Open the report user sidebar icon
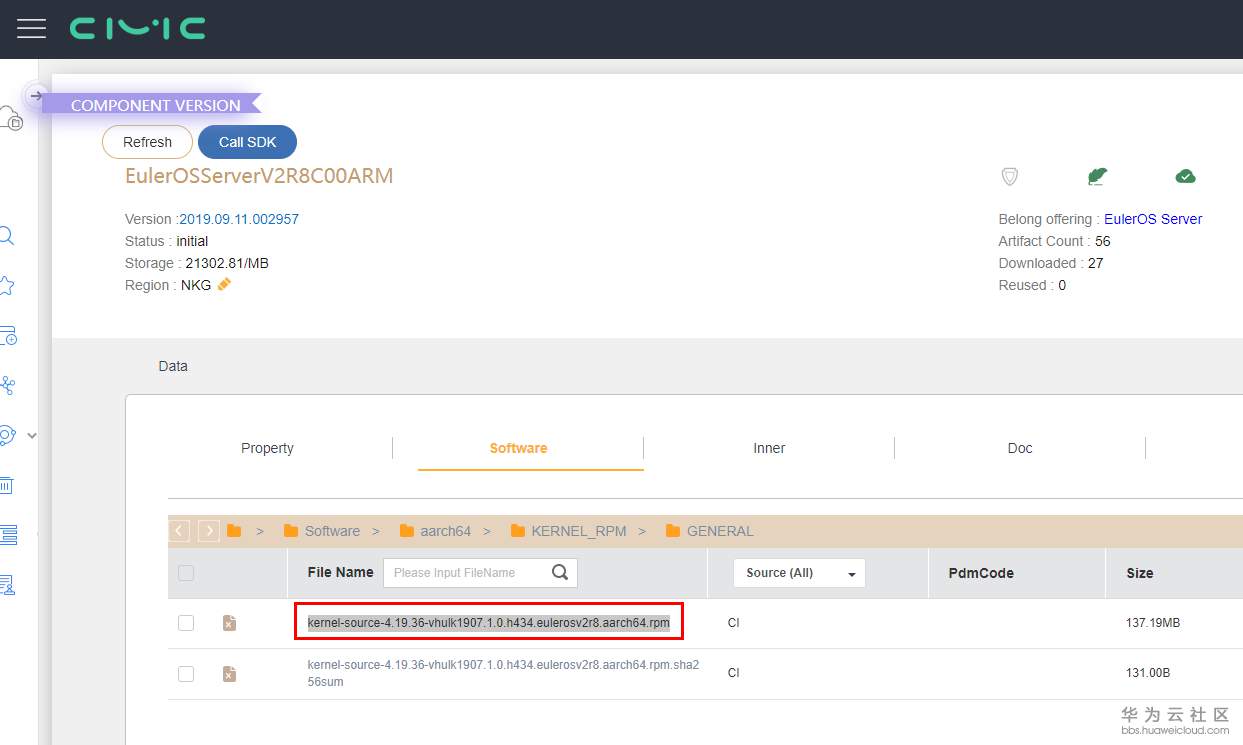 click(x=8, y=584)
